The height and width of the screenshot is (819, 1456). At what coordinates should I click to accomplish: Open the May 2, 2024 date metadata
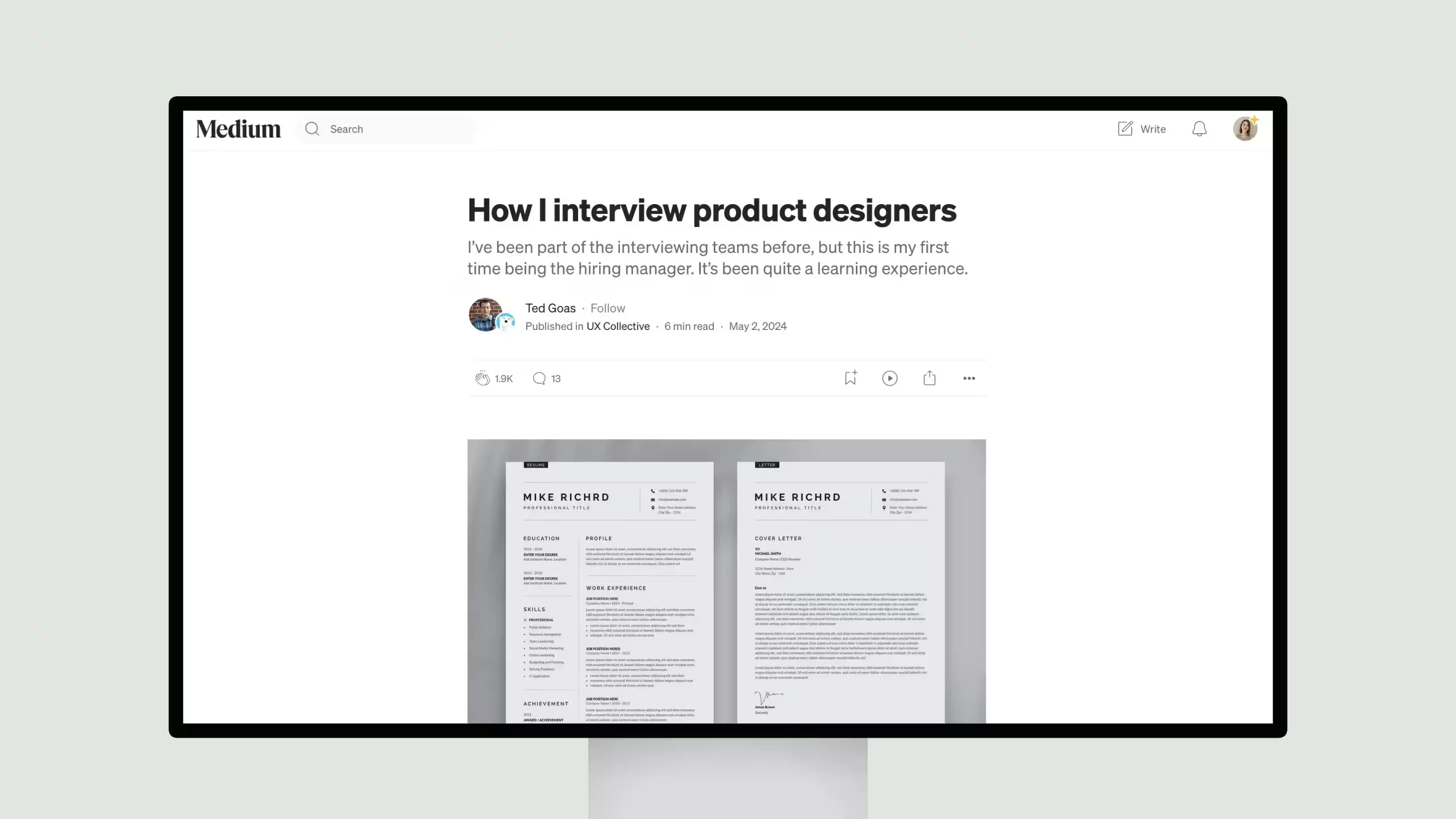click(758, 326)
